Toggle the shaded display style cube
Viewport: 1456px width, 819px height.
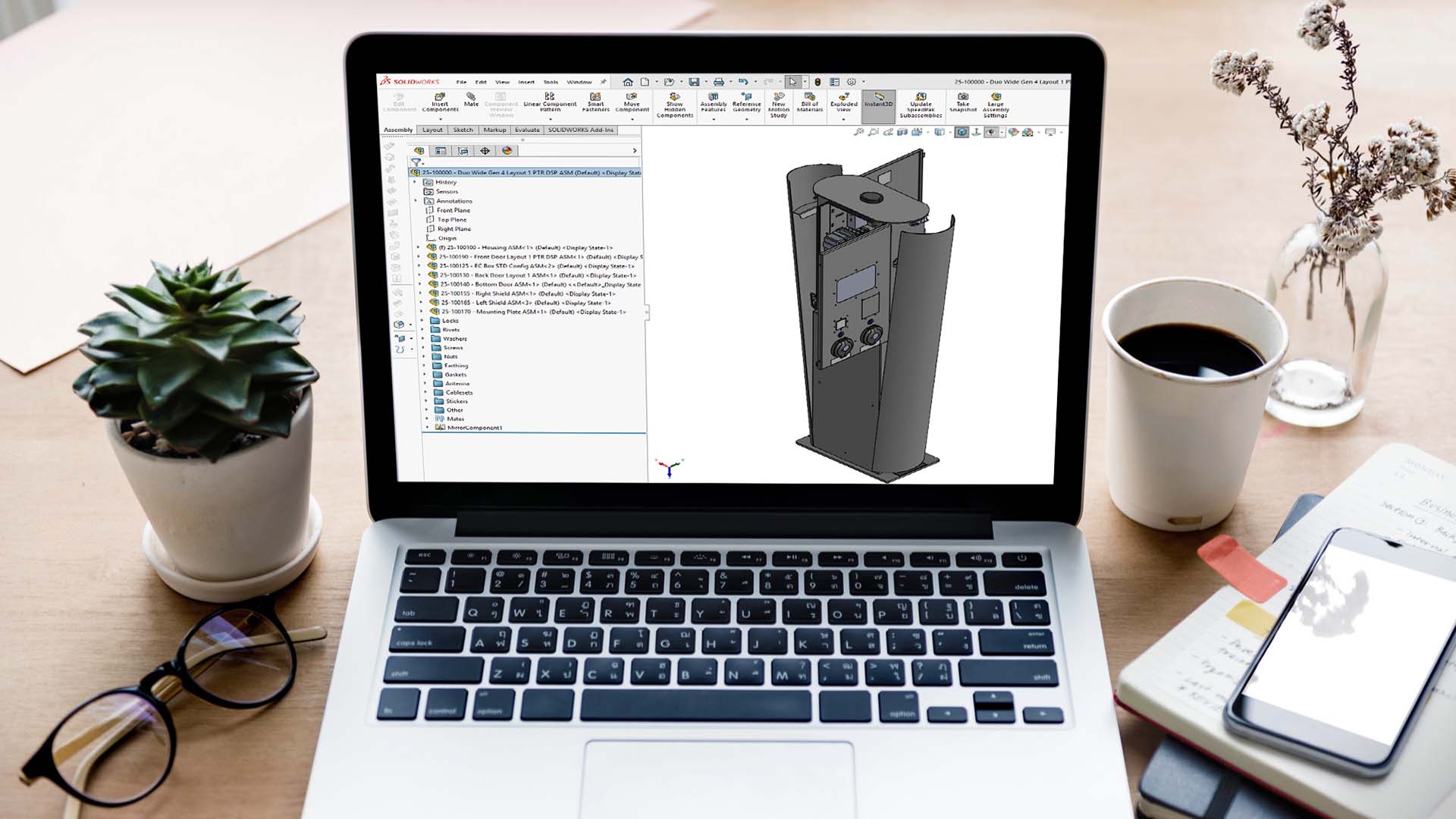click(962, 132)
